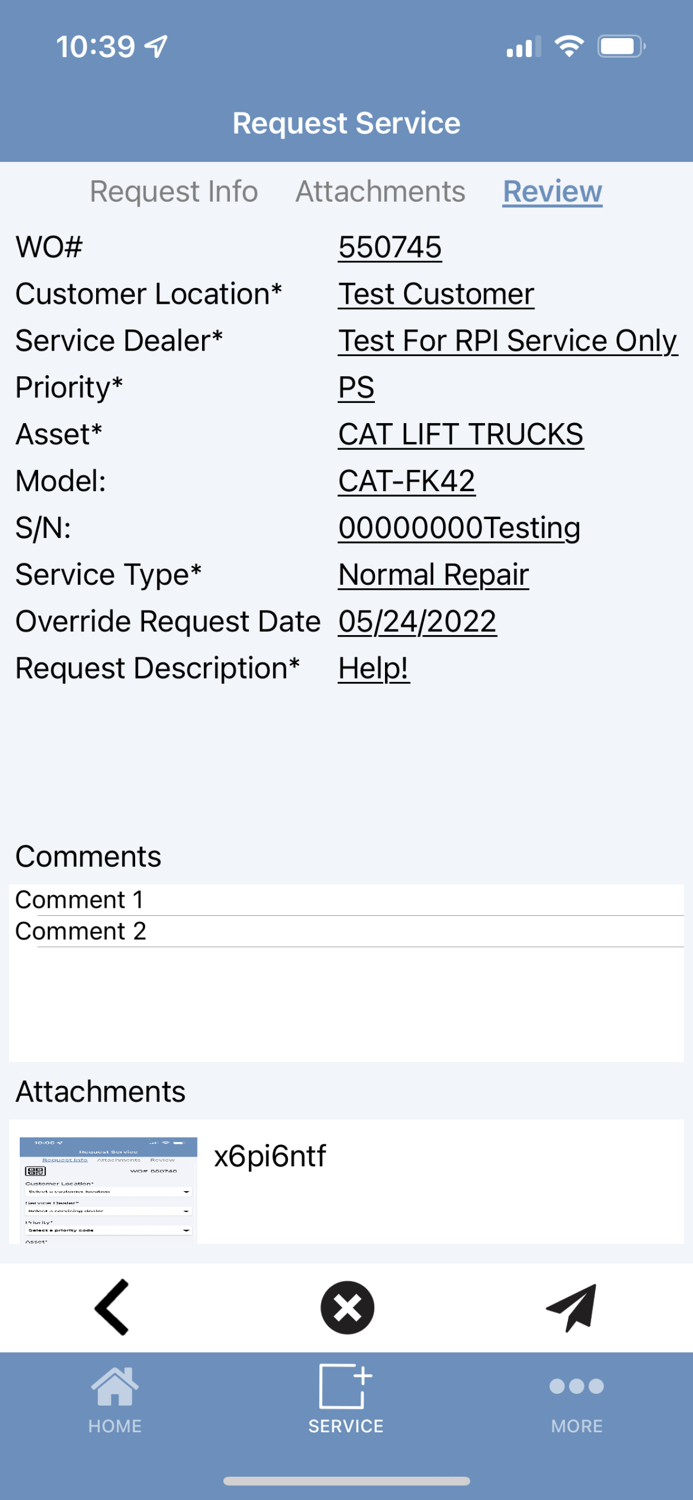Tap the Wi-Fi status bar icon
Viewport: 693px width, 1500px height.
pos(568,45)
